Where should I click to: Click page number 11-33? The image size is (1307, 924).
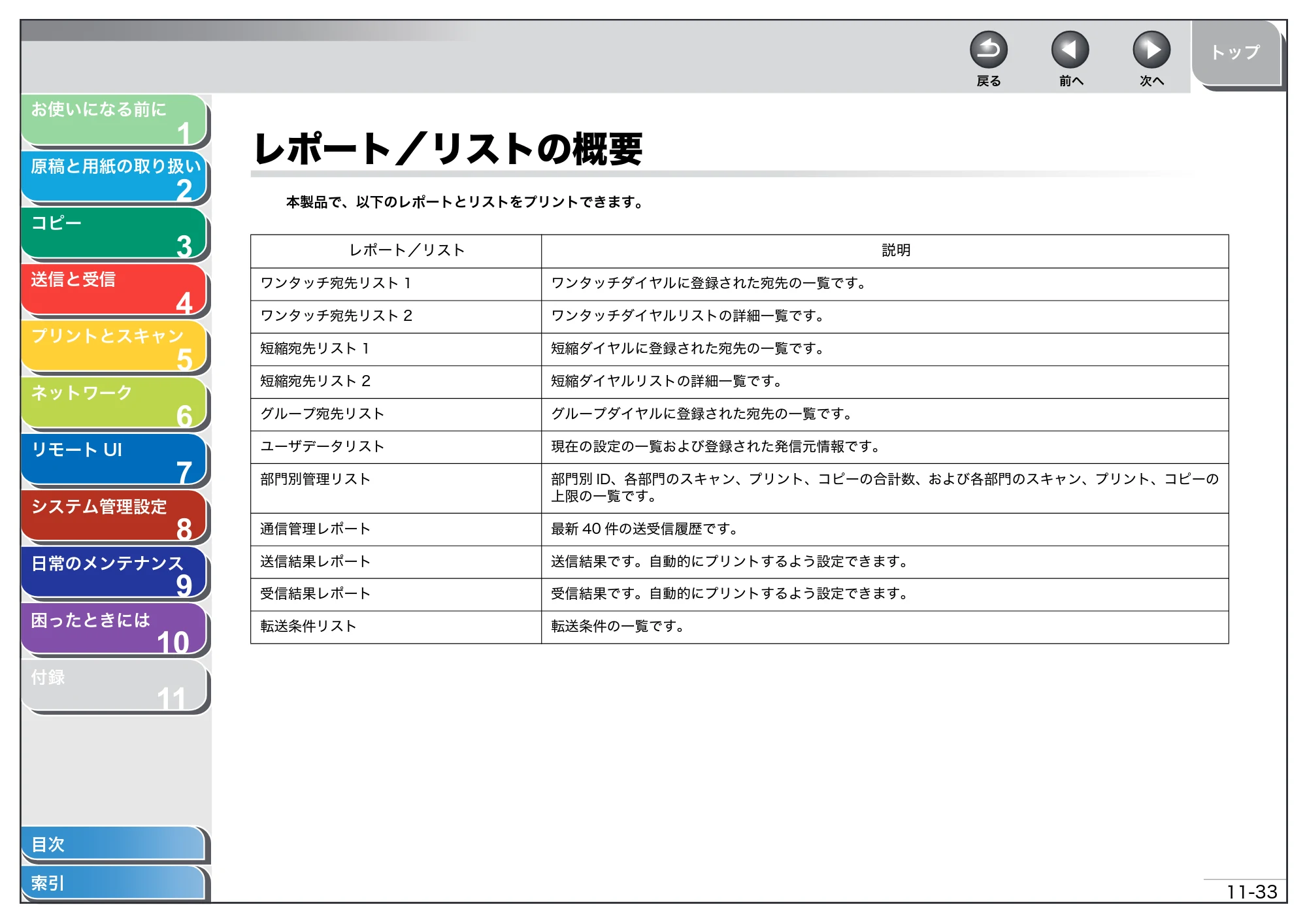(x=1251, y=892)
